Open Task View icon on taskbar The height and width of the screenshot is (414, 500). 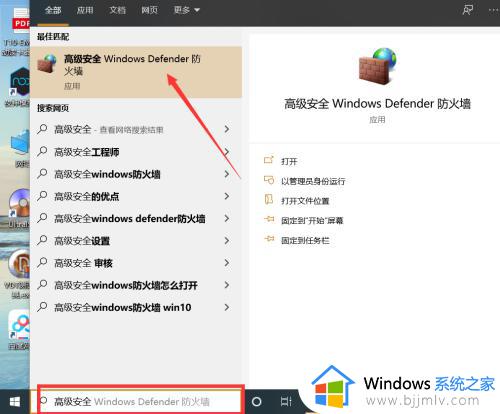pyautogui.click(x=286, y=402)
